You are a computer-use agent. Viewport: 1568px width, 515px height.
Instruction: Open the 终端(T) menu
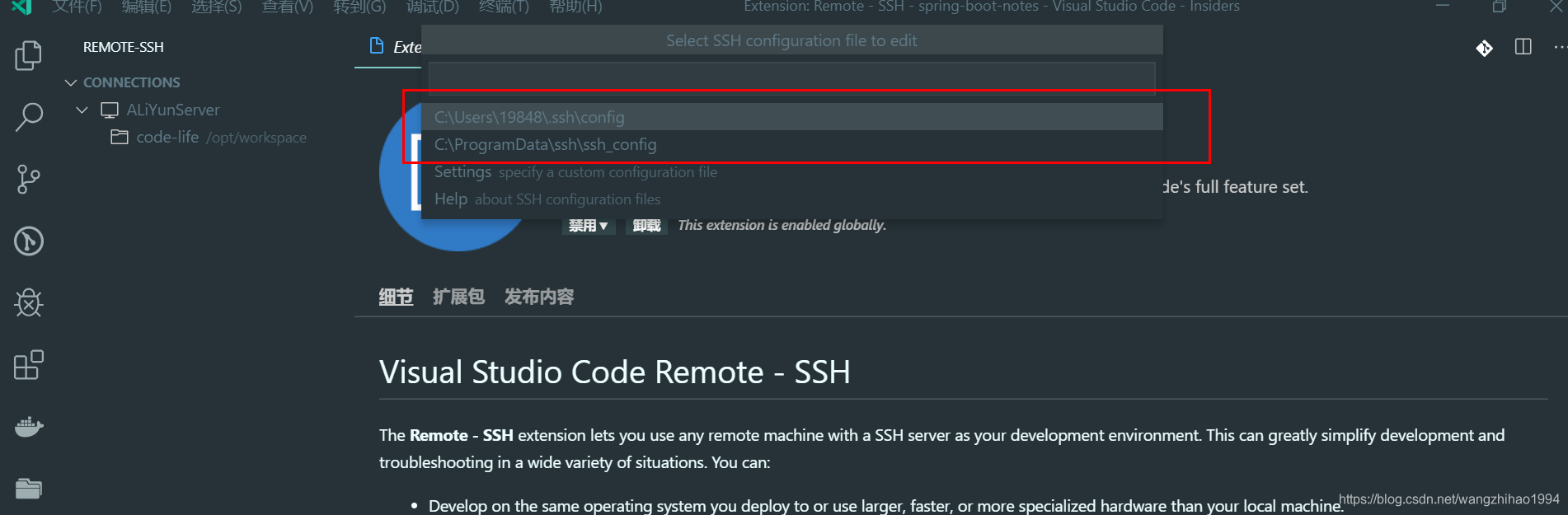pos(504,7)
